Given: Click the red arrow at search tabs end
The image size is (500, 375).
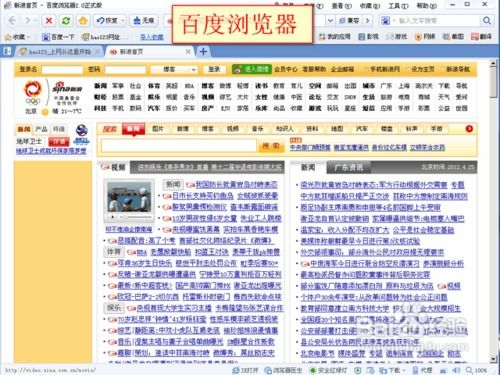Looking at the screenshot, I should tap(469, 129).
